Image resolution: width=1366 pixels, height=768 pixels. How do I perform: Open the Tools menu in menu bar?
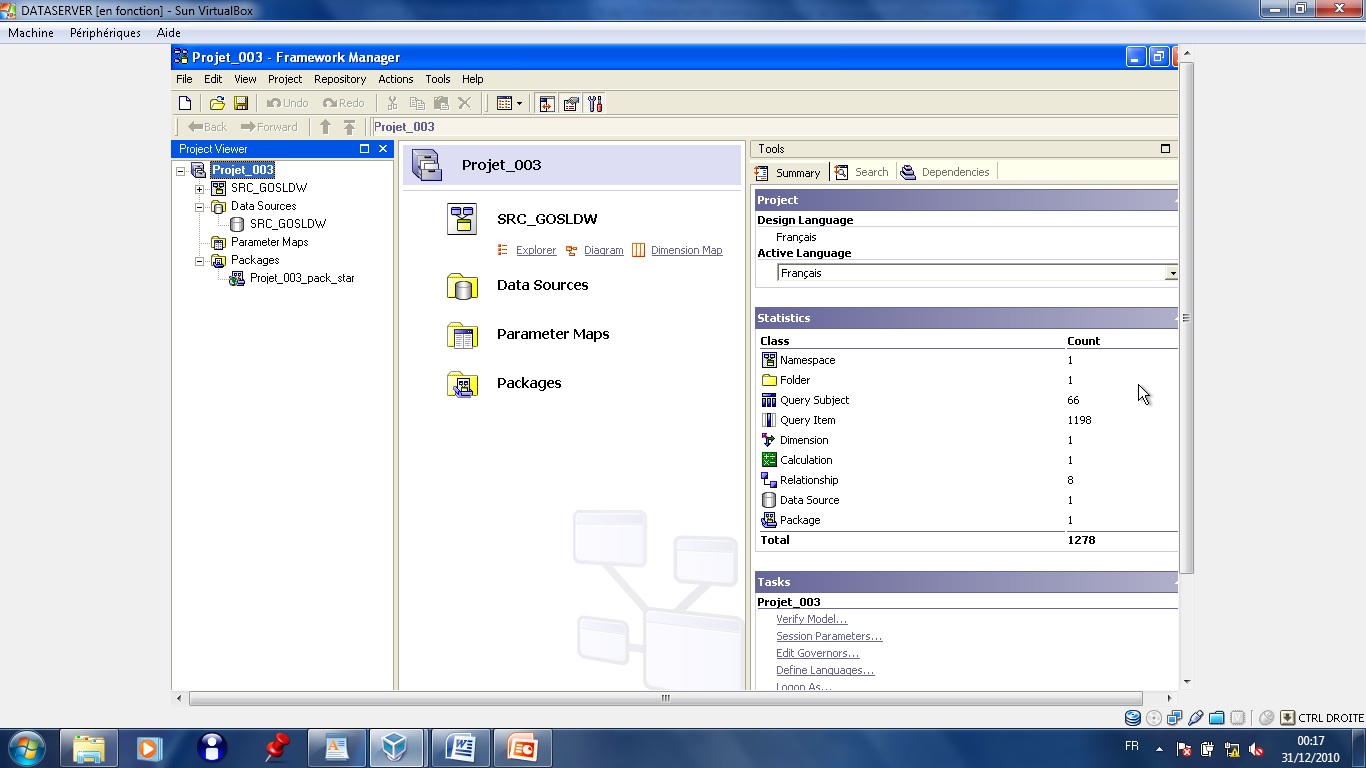438,79
